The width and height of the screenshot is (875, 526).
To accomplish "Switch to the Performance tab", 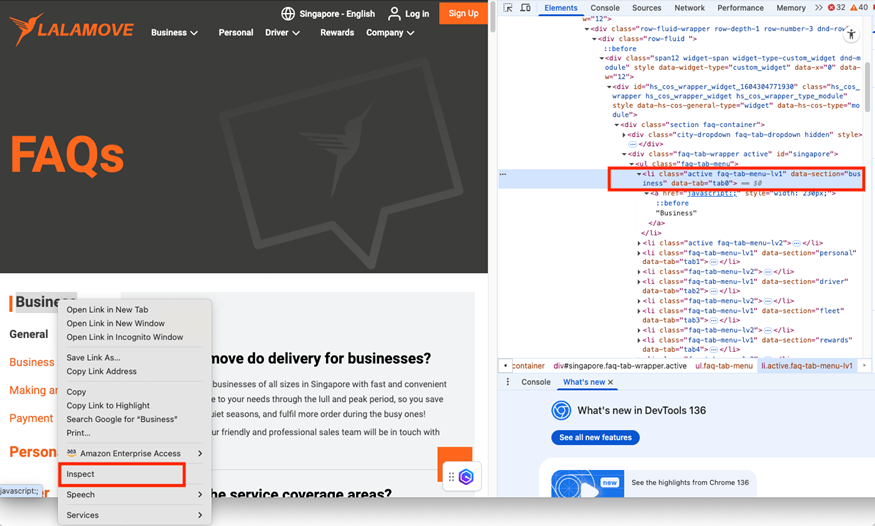I will pyautogui.click(x=741, y=8).
